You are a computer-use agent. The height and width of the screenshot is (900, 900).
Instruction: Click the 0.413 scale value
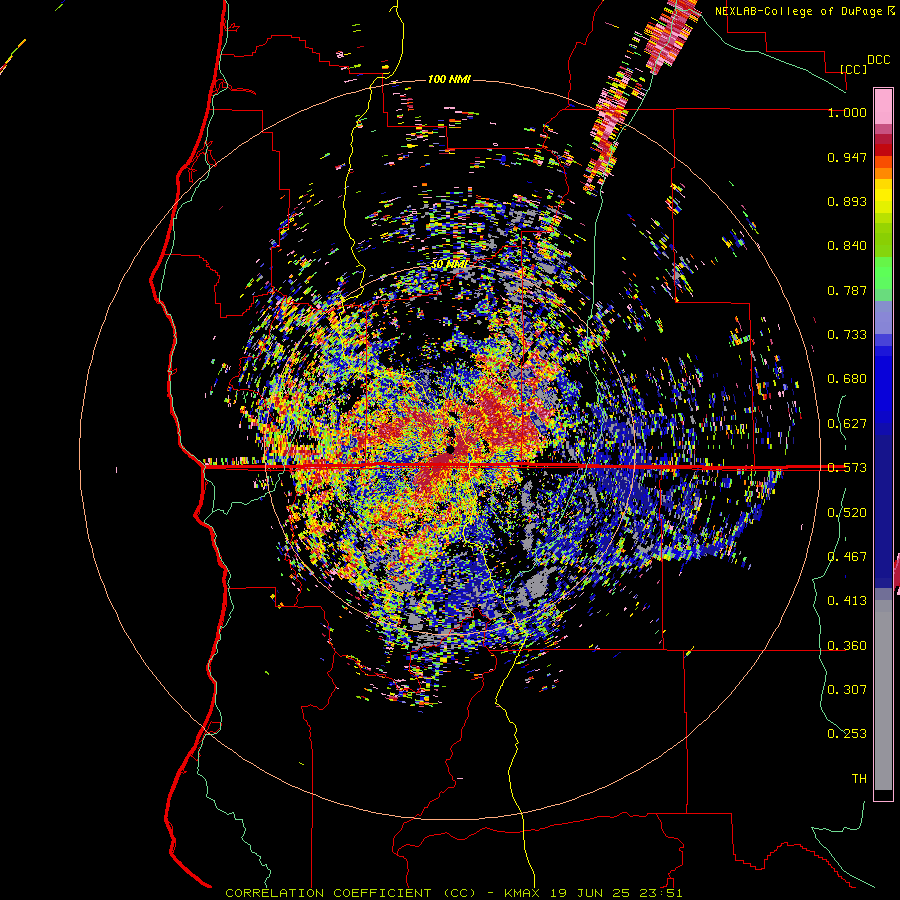(847, 601)
